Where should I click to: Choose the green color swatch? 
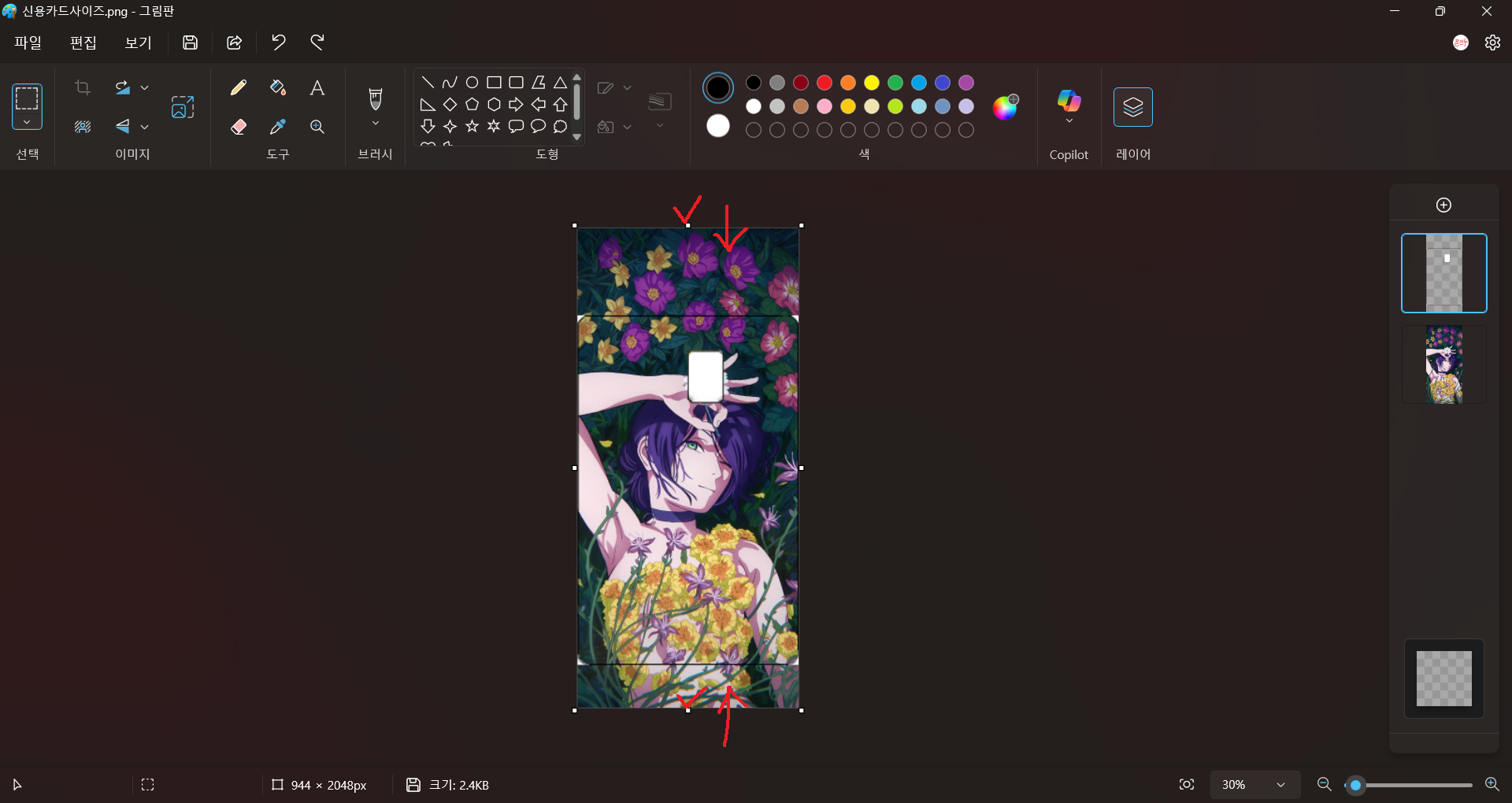coord(895,83)
